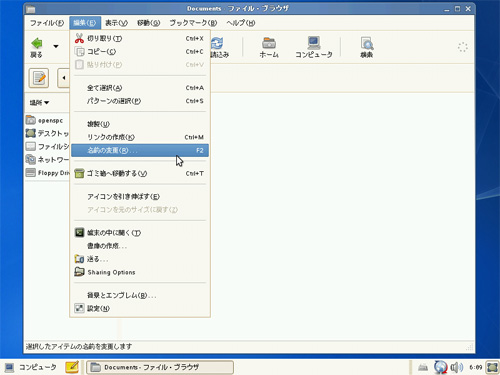Viewport: 500px width, 375px height.
Task: Open the Help menu
Action: 241,23
